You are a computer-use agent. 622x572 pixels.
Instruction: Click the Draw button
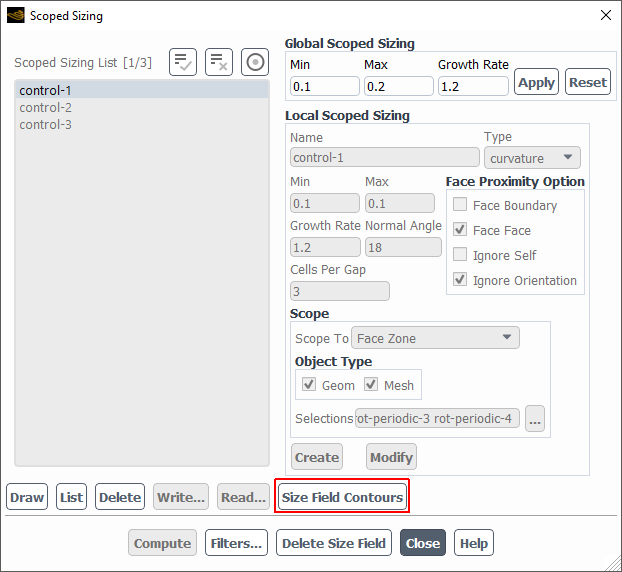[x=27, y=497]
